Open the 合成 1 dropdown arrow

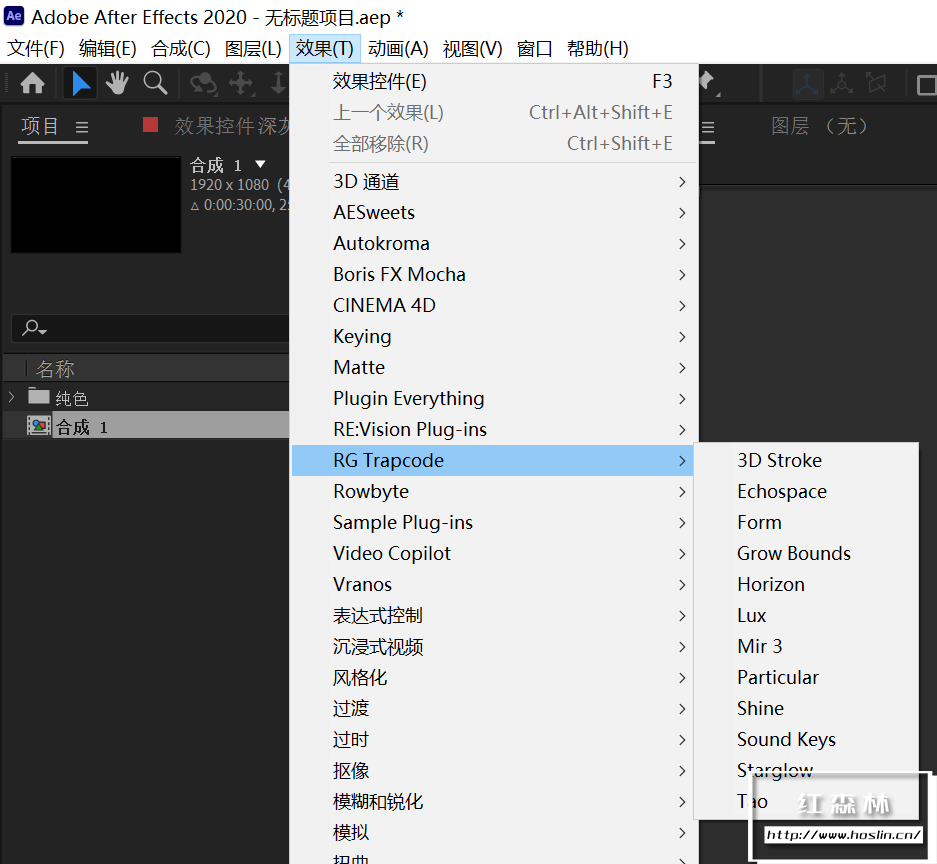coord(260,164)
